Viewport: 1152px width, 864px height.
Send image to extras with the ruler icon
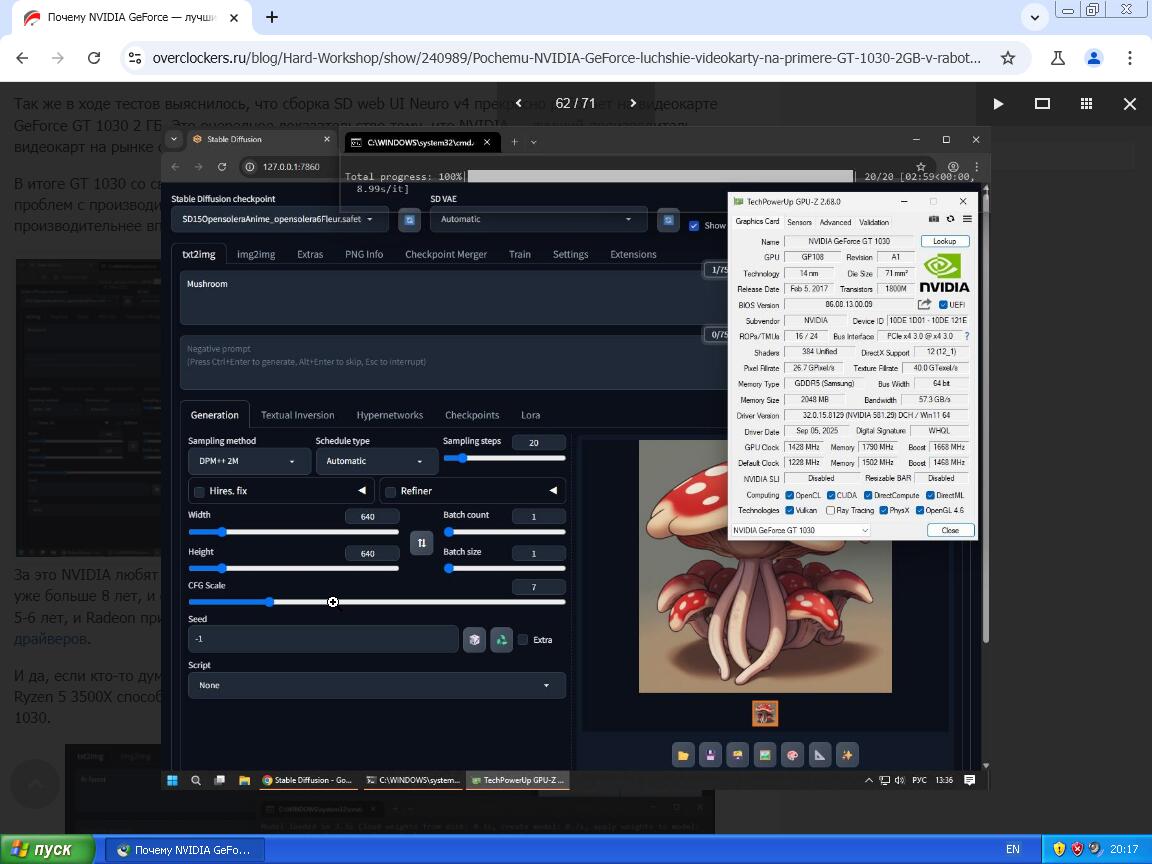(x=819, y=755)
